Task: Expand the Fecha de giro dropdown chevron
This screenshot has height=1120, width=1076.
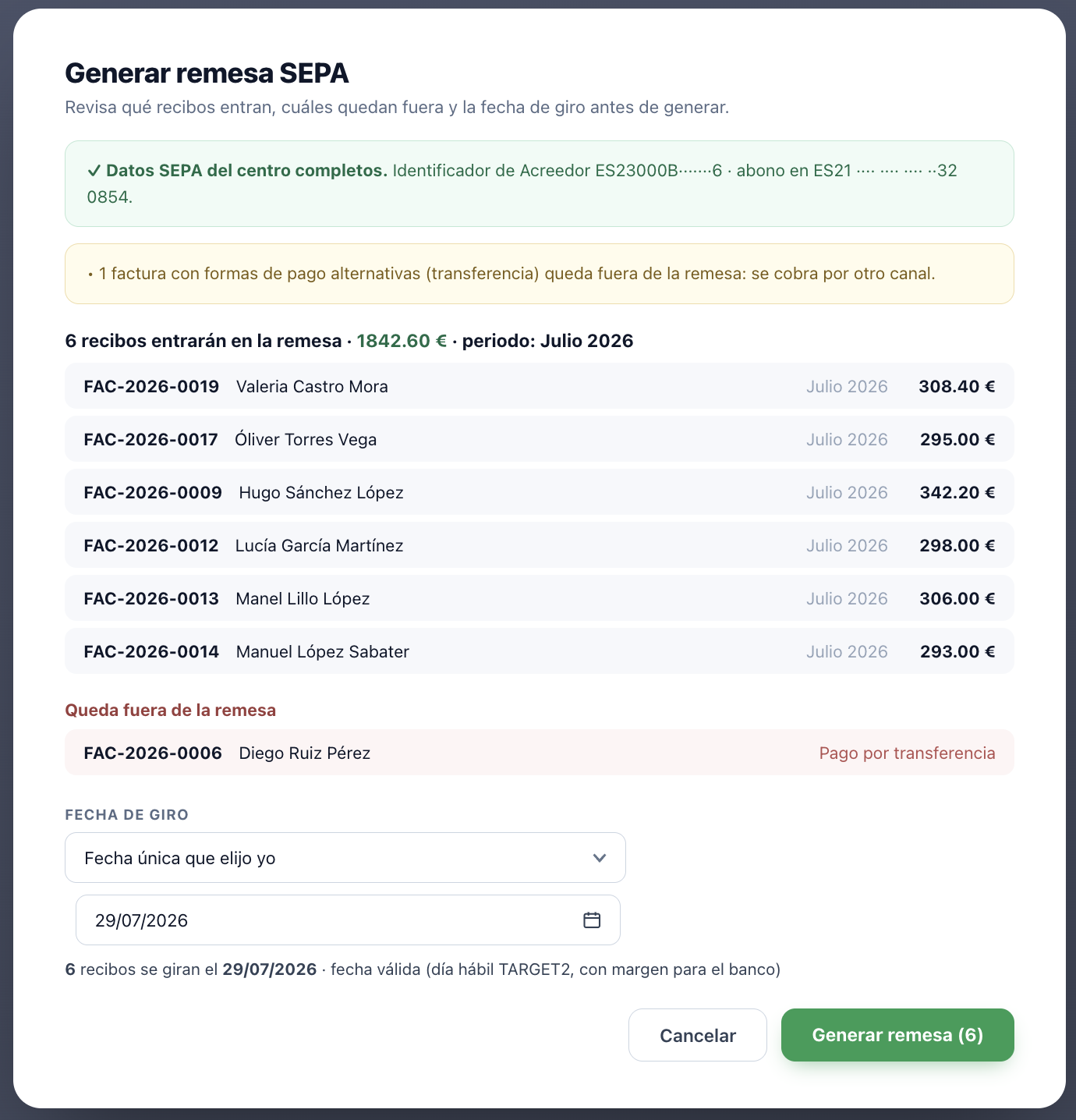Action: pos(599,858)
